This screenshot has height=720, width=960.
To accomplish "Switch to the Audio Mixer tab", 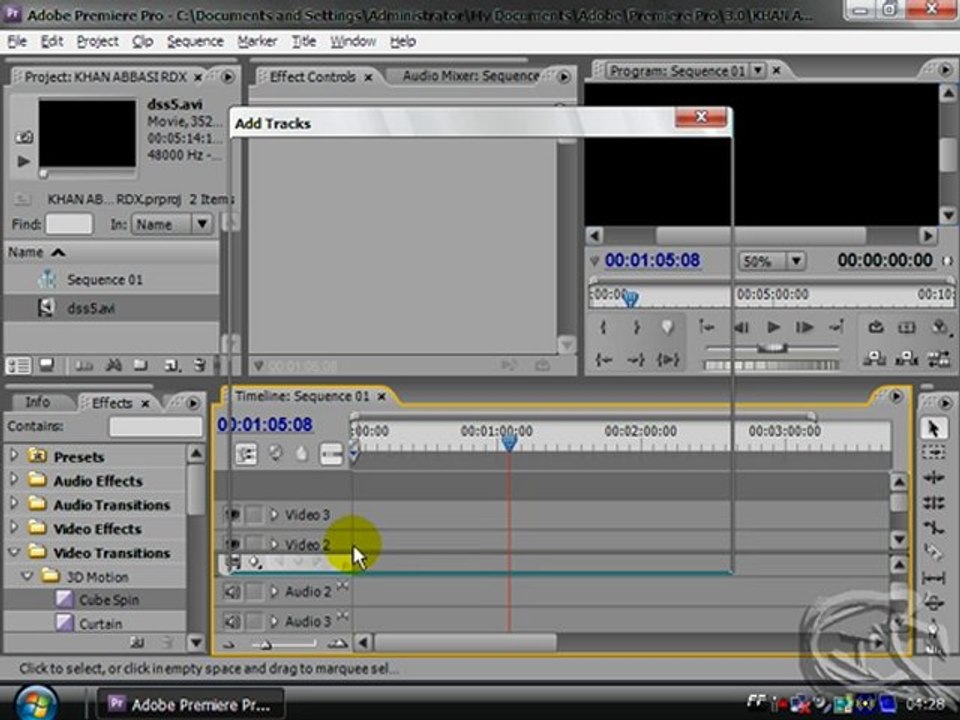I will [471, 76].
